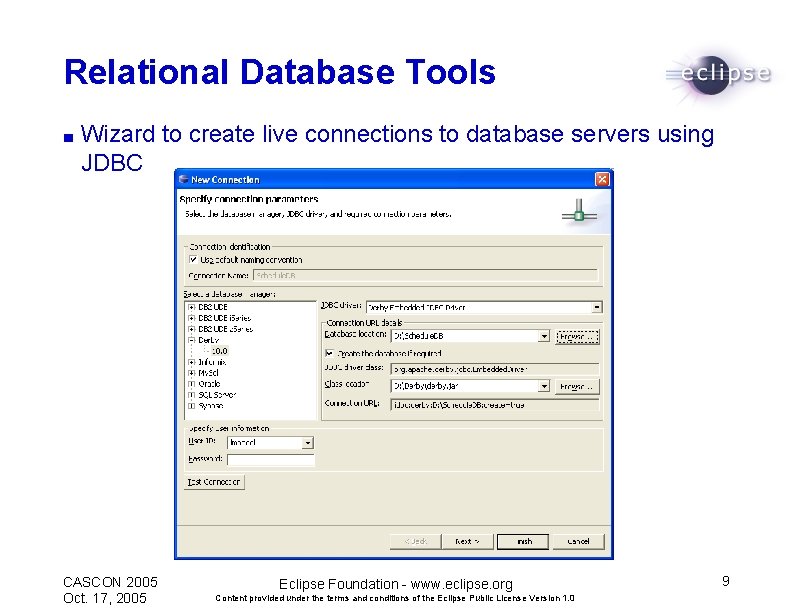Select DB2 UDB iSeries in the tree
This screenshot has height=612, width=792.
coord(225,318)
